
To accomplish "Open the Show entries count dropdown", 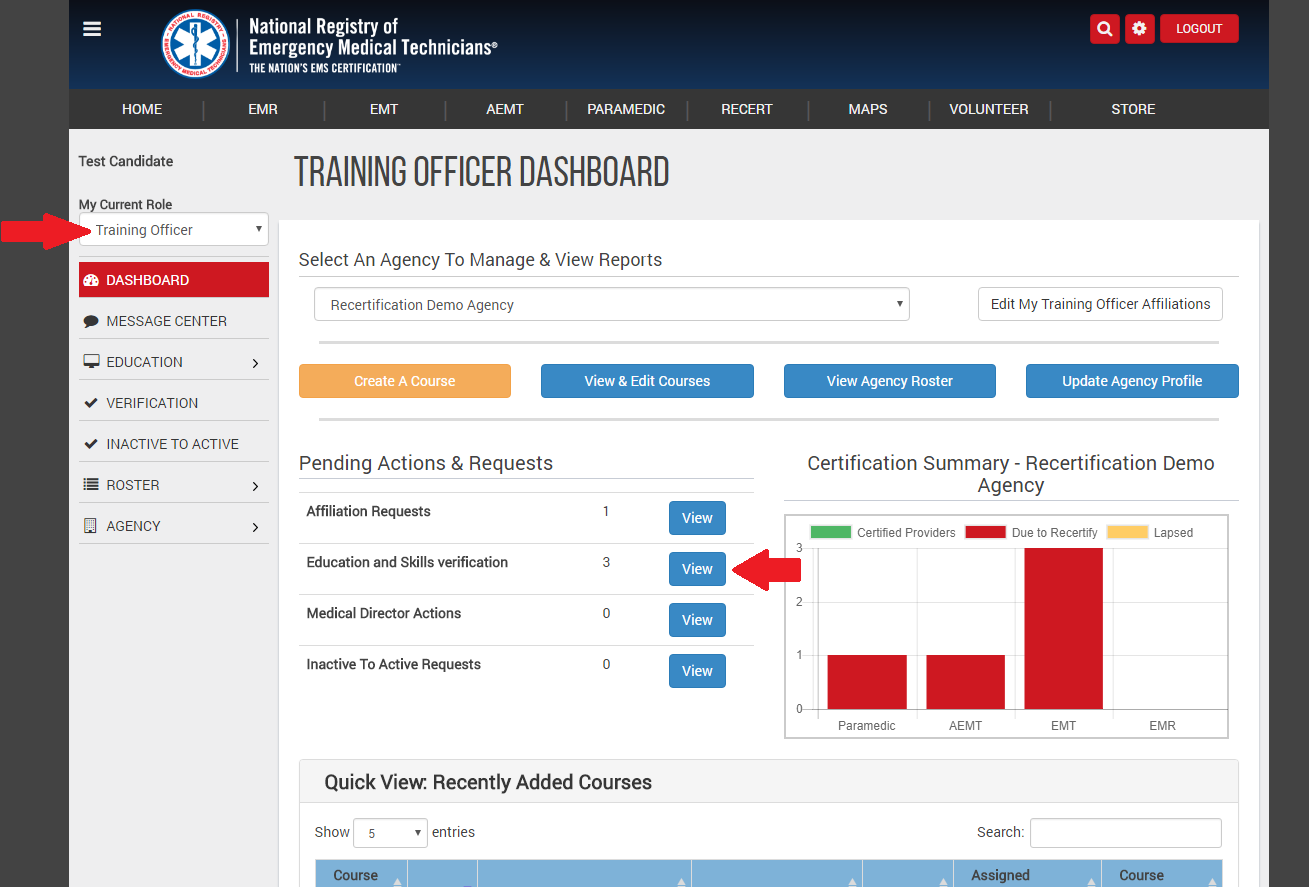I will point(390,832).
